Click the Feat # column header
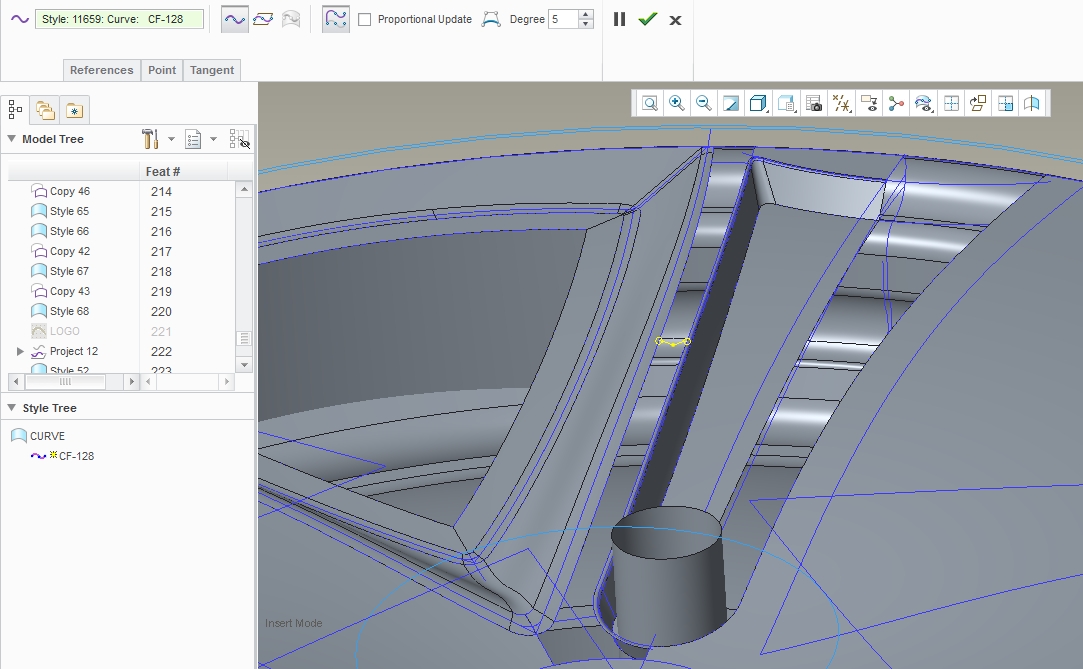 (x=163, y=171)
